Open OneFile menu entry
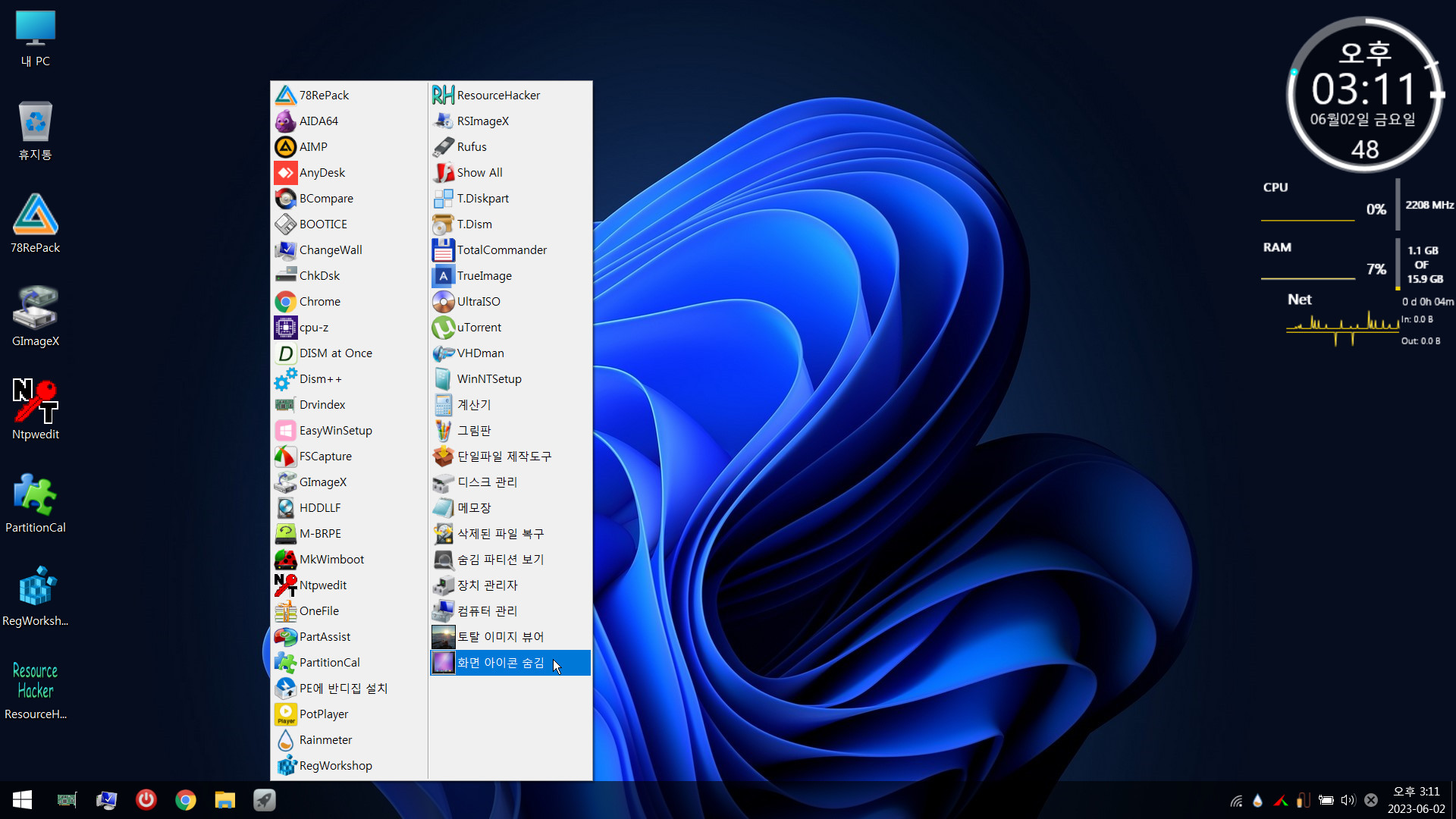Viewport: 1456px width, 819px height. 349,611
